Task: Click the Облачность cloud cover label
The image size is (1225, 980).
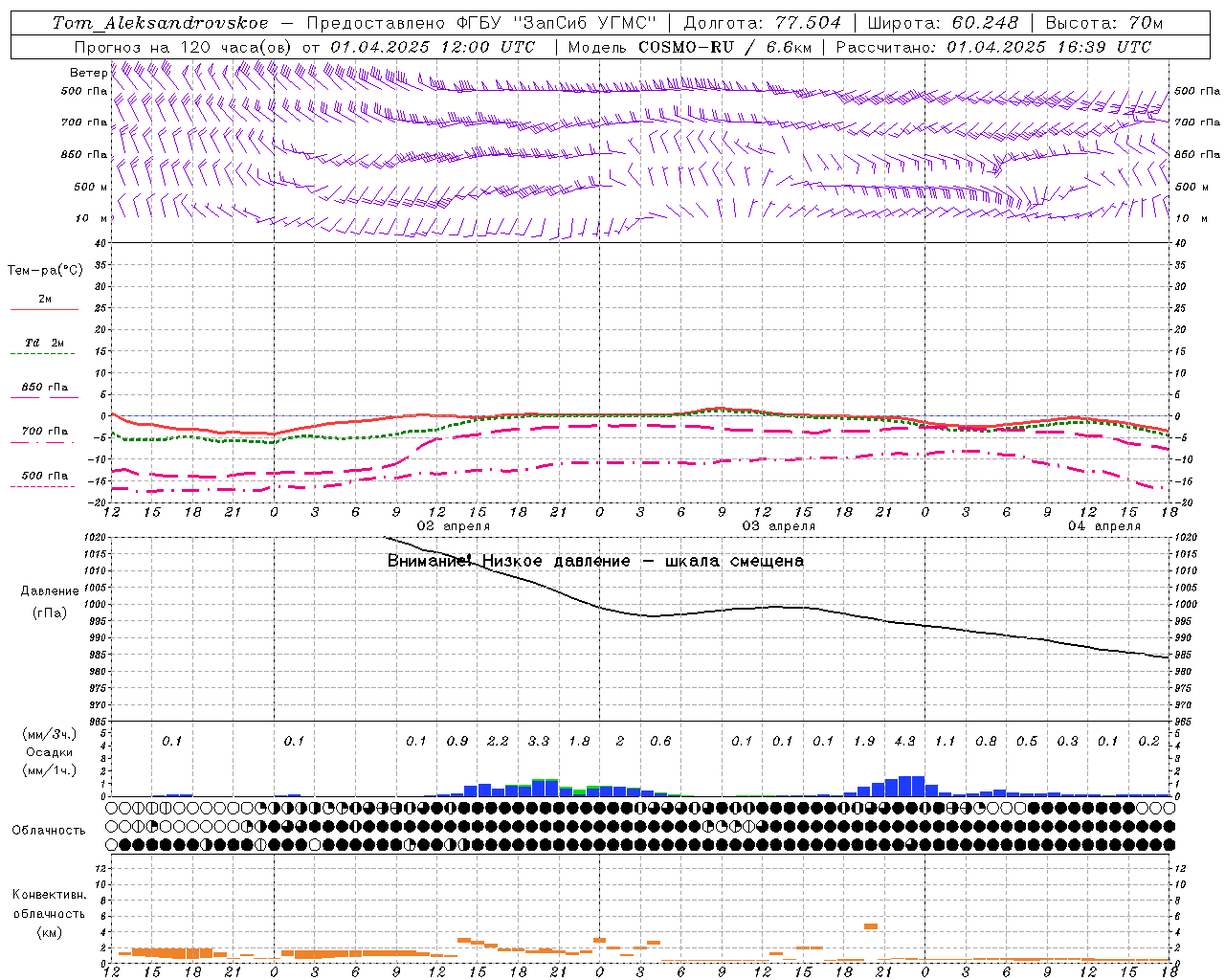Action: [x=49, y=831]
